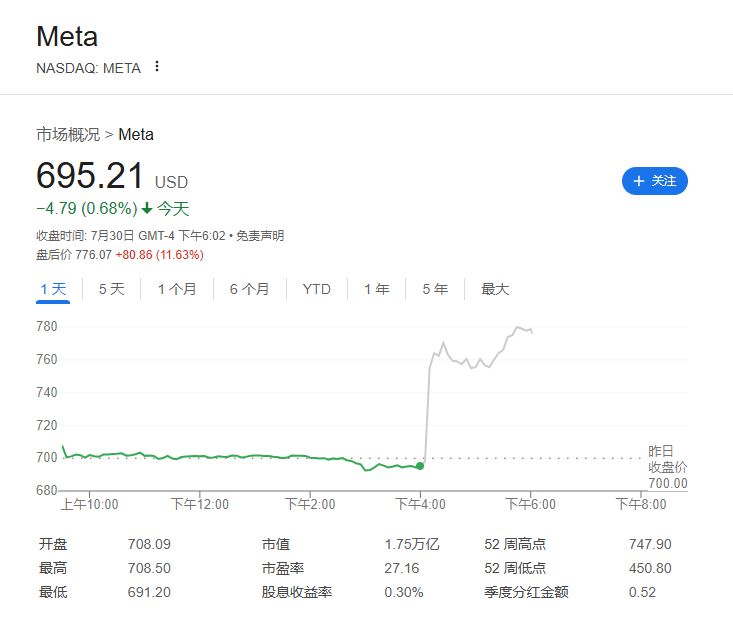The width and height of the screenshot is (733, 620).
Task: Open the 市场概况 breadcrumb link
Action: [x=68, y=134]
